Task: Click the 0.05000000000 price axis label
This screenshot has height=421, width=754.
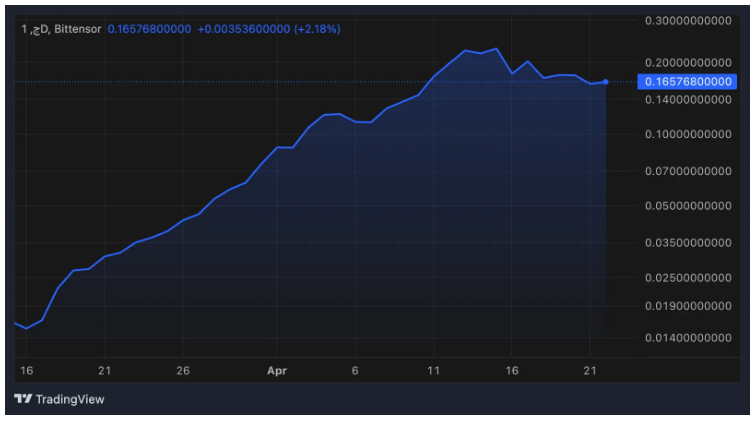Action: [688, 206]
